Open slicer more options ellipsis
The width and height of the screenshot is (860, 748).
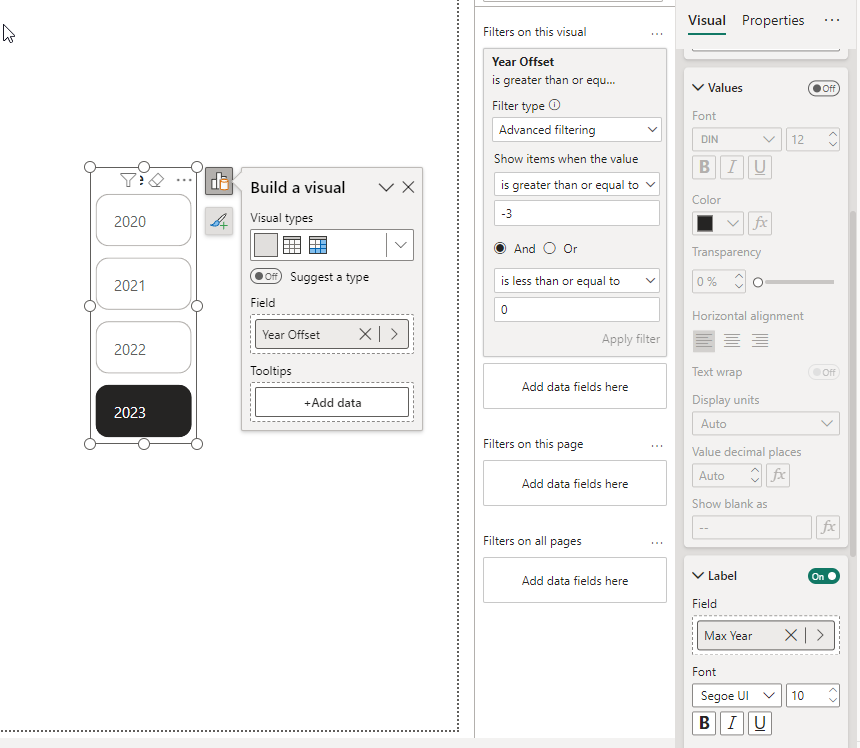pyautogui.click(x=184, y=180)
